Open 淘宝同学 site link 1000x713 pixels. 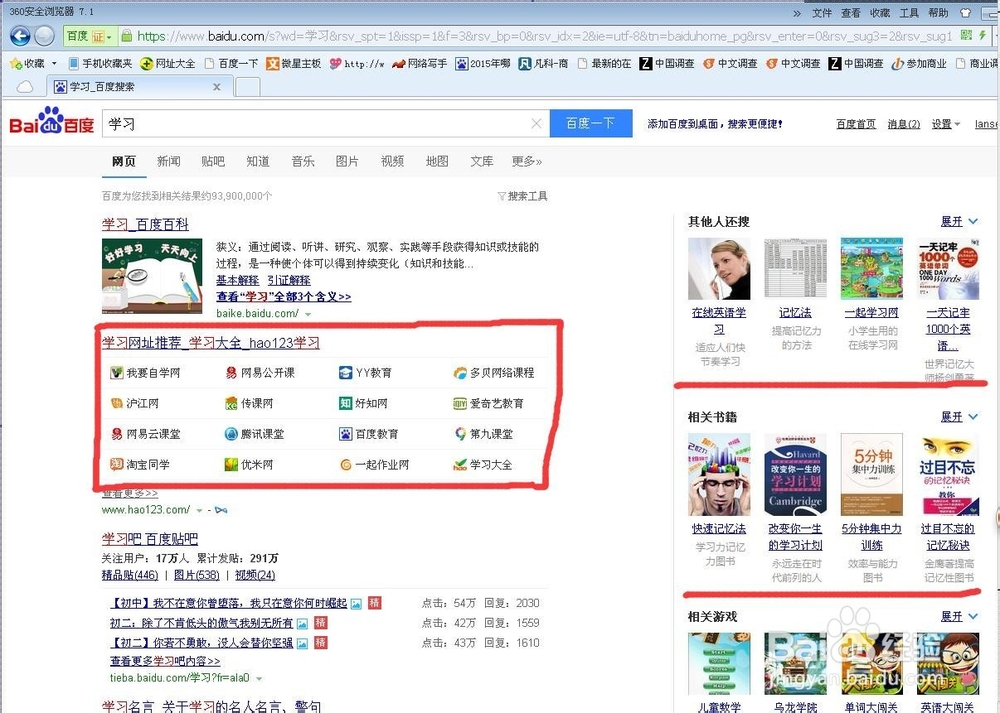coord(140,464)
